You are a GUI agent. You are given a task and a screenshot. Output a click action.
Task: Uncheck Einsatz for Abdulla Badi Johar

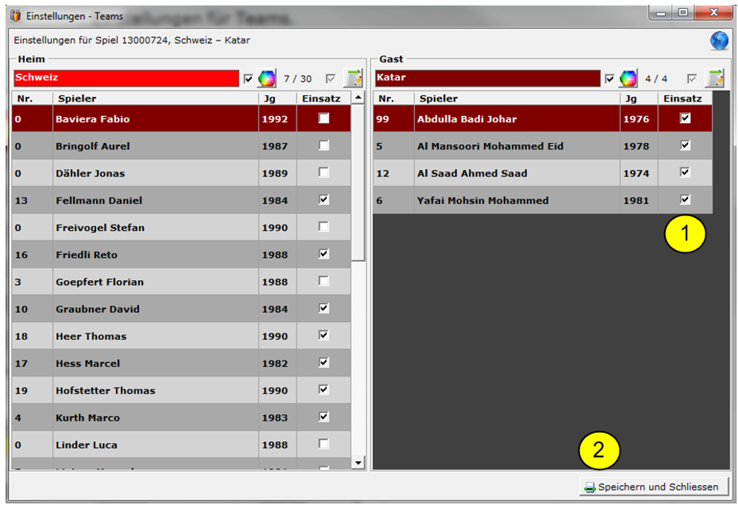[x=685, y=119]
